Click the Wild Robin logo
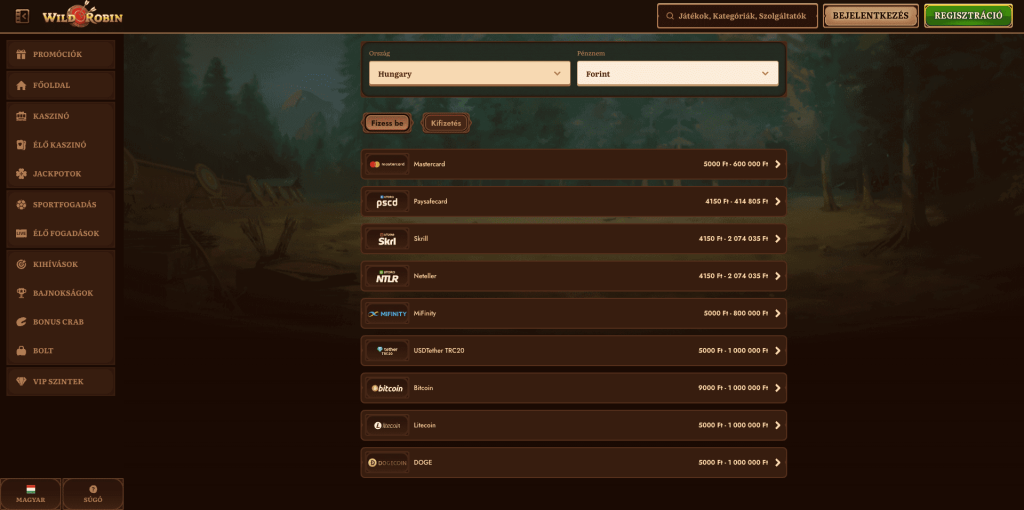This screenshot has width=1024, height=510. point(80,16)
